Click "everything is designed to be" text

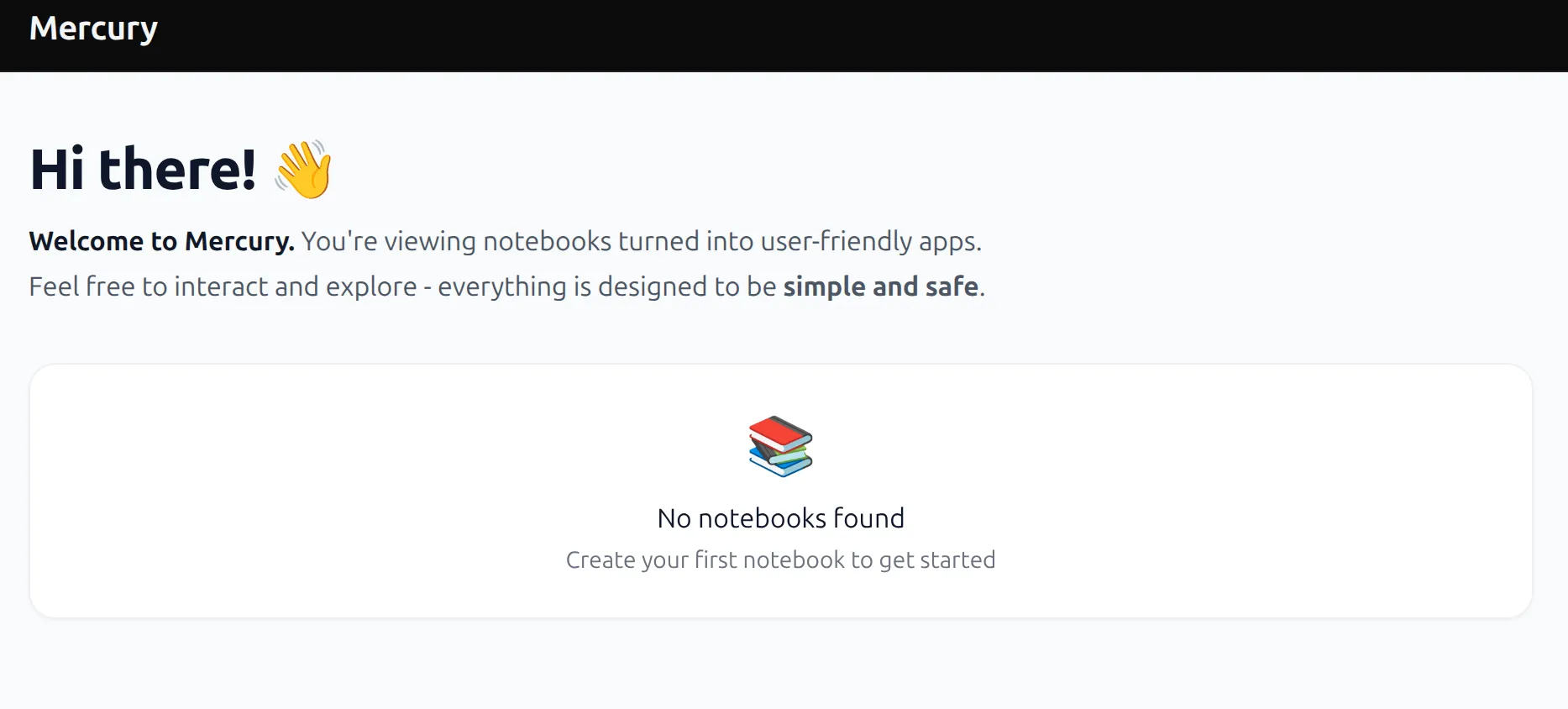click(x=606, y=286)
